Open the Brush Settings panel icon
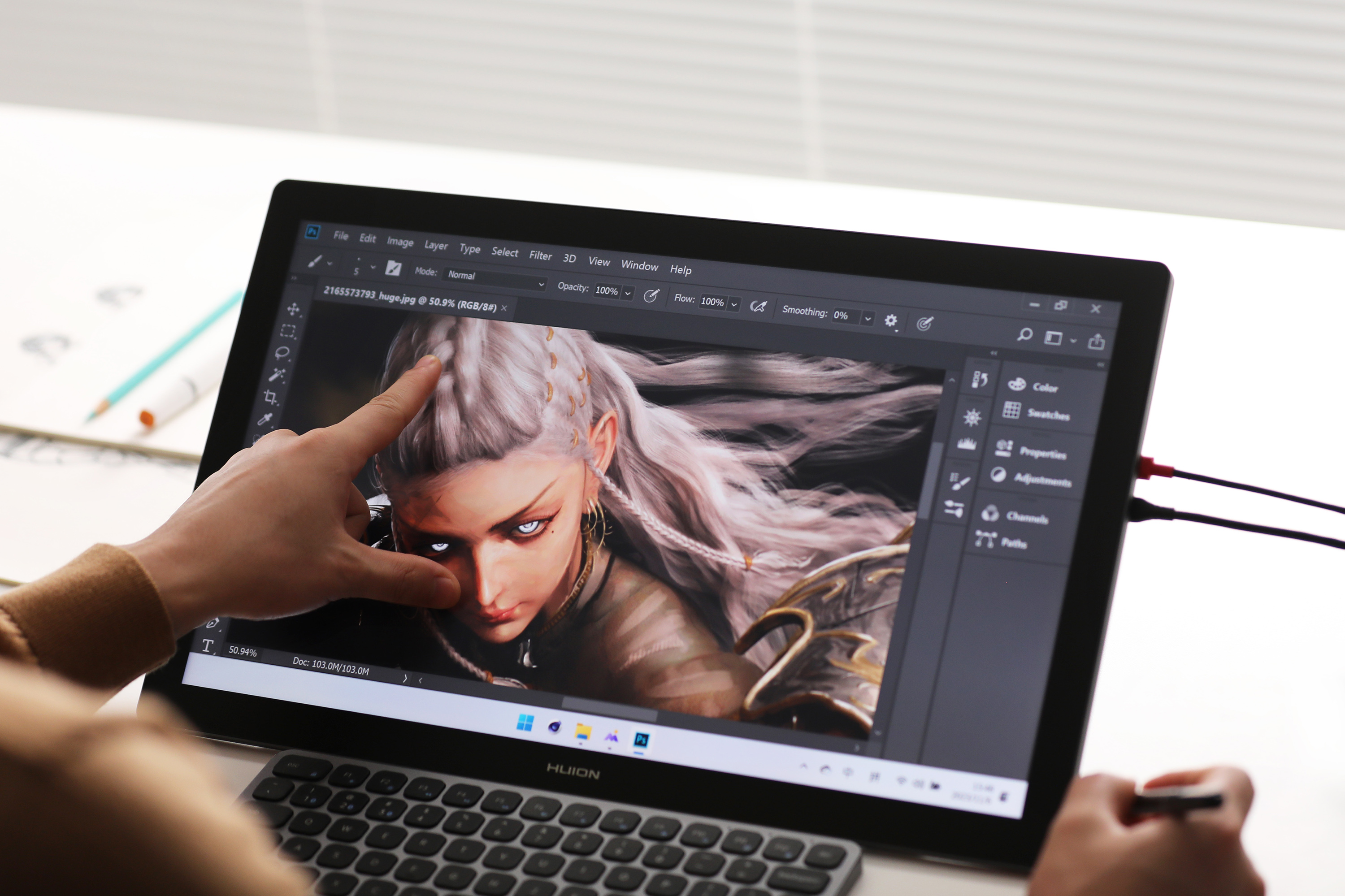The width and height of the screenshot is (1345, 896). (960, 481)
